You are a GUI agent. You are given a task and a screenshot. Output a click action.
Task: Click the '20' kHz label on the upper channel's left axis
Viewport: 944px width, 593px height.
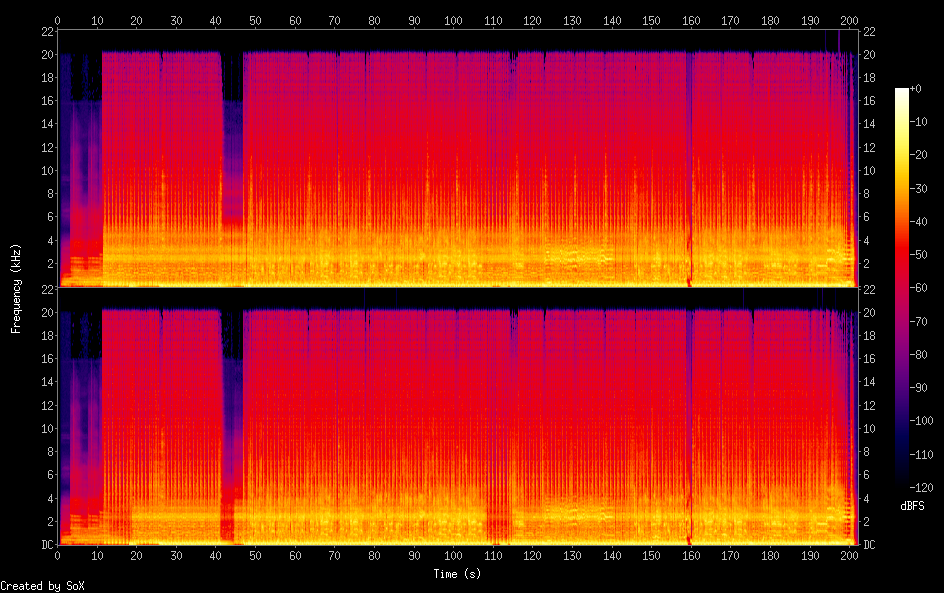coord(48,55)
